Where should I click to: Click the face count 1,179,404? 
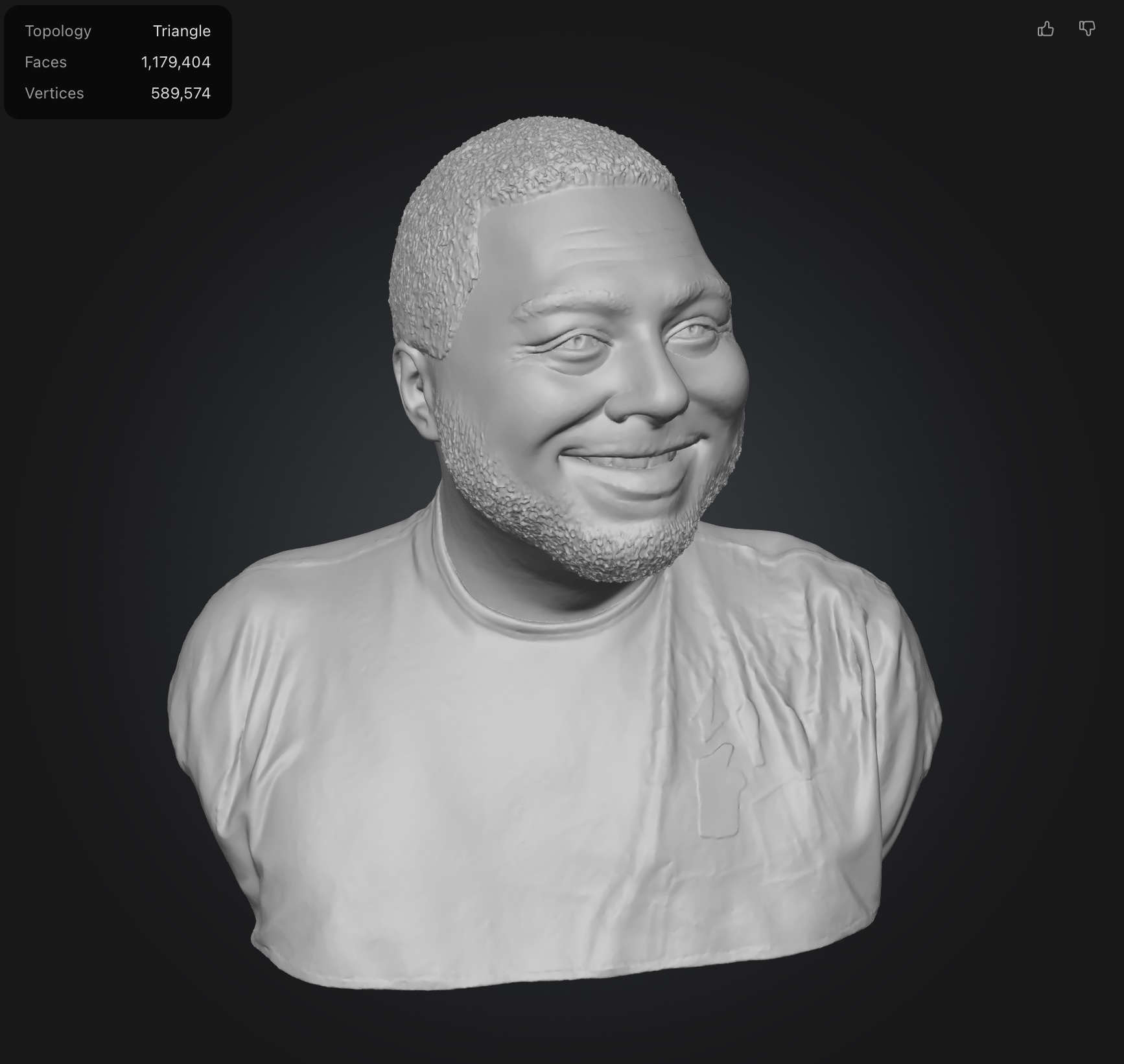(176, 62)
